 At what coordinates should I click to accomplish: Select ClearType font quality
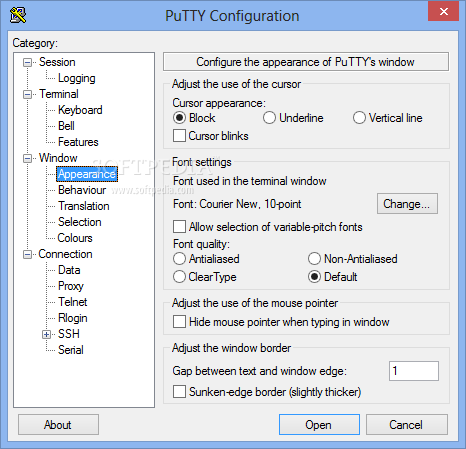coord(179,277)
